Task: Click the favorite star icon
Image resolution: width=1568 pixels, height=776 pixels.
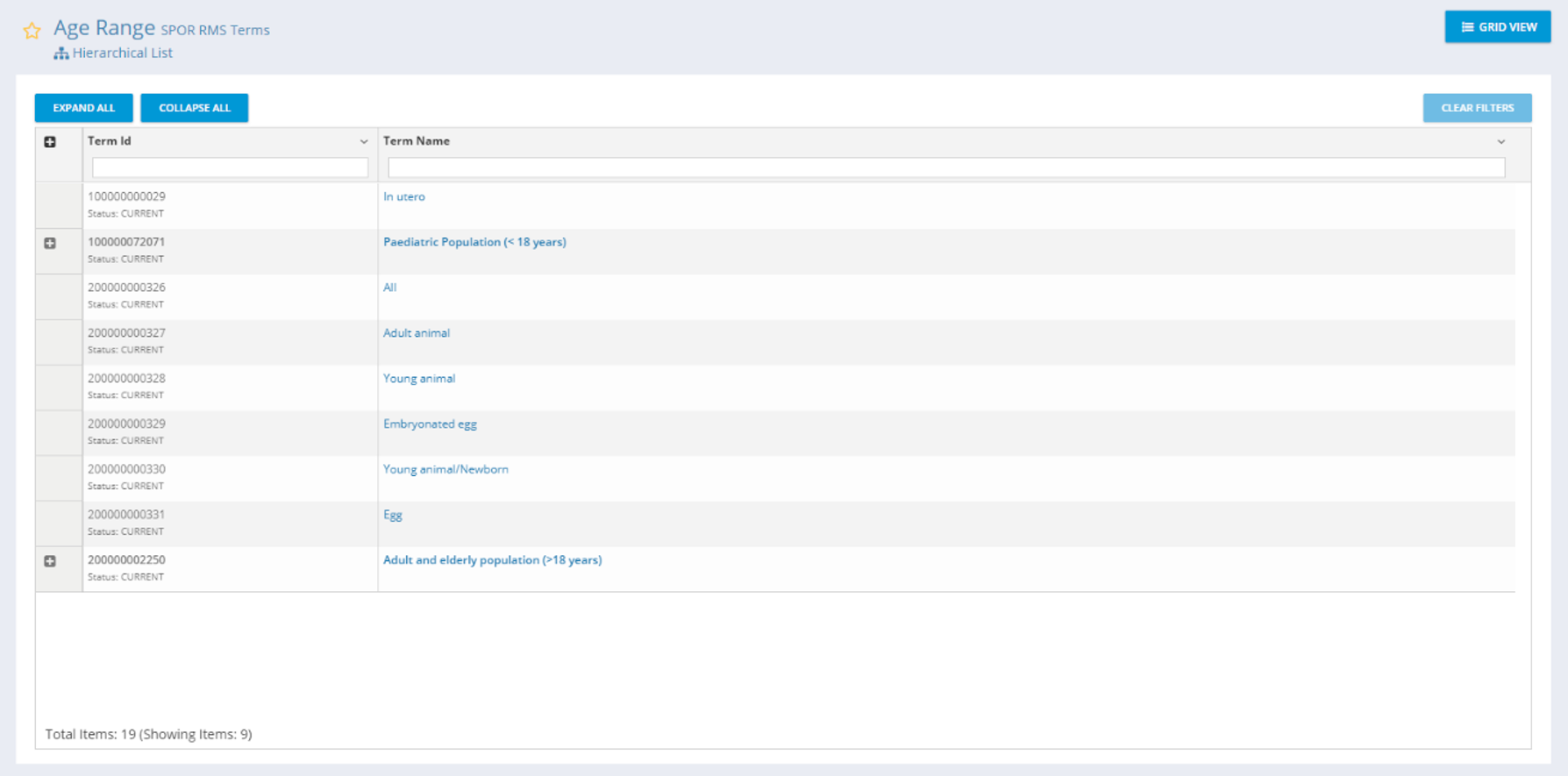Action: 32,31
